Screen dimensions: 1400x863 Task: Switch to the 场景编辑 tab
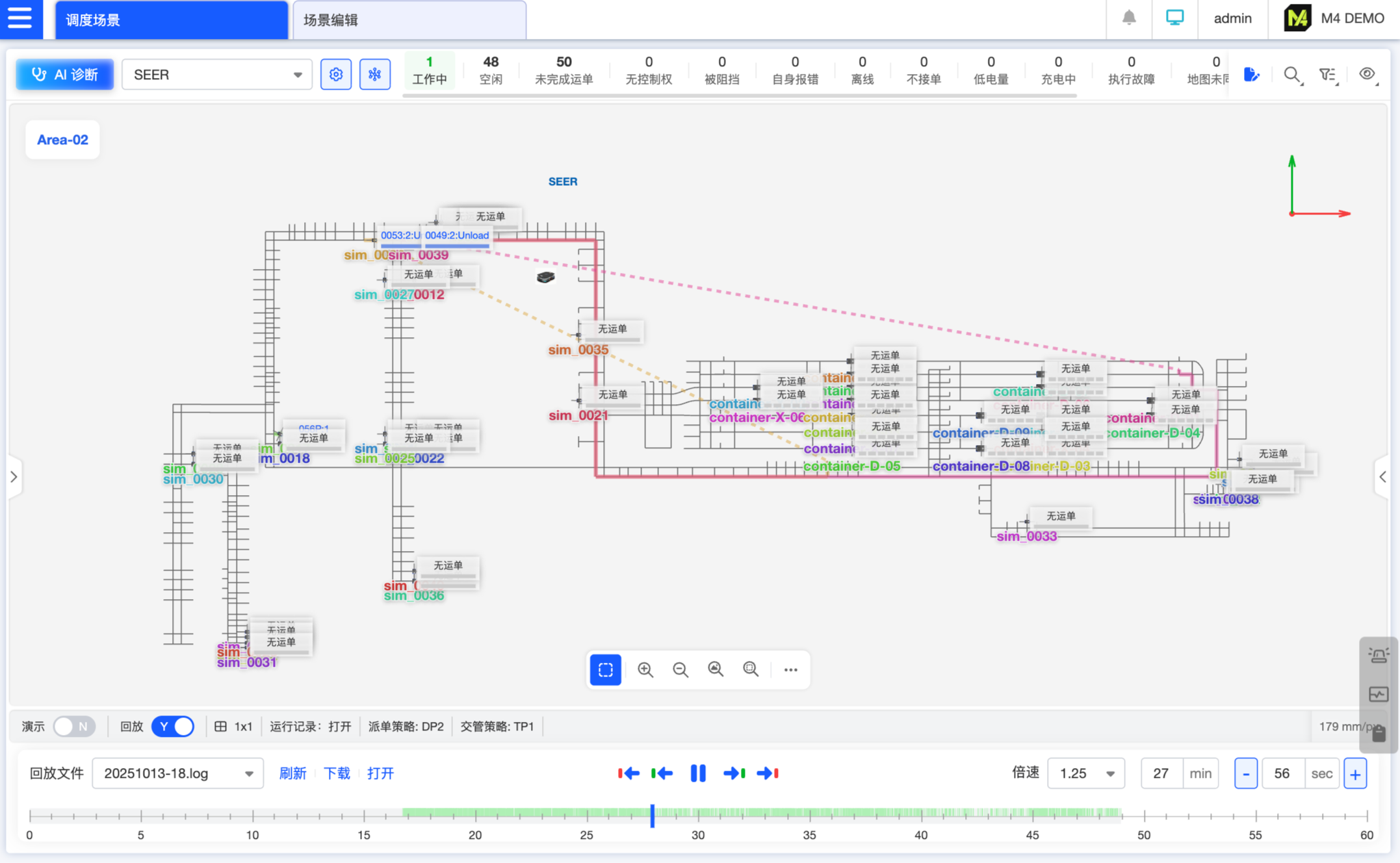pyautogui.click(x=409, y=19)
